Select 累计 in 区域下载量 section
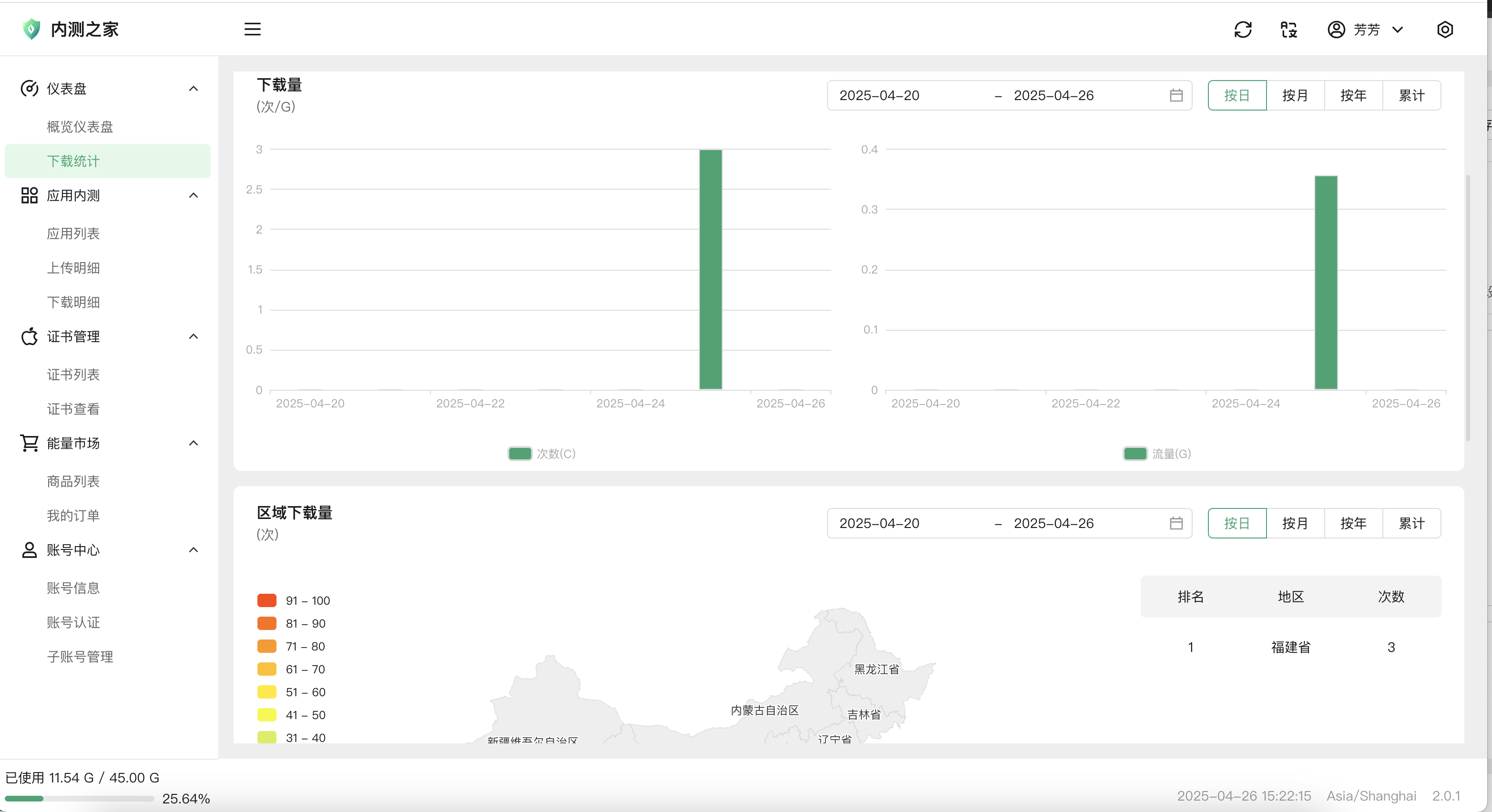This screenshot has height=812, width=1492. tap(1411, 523)
